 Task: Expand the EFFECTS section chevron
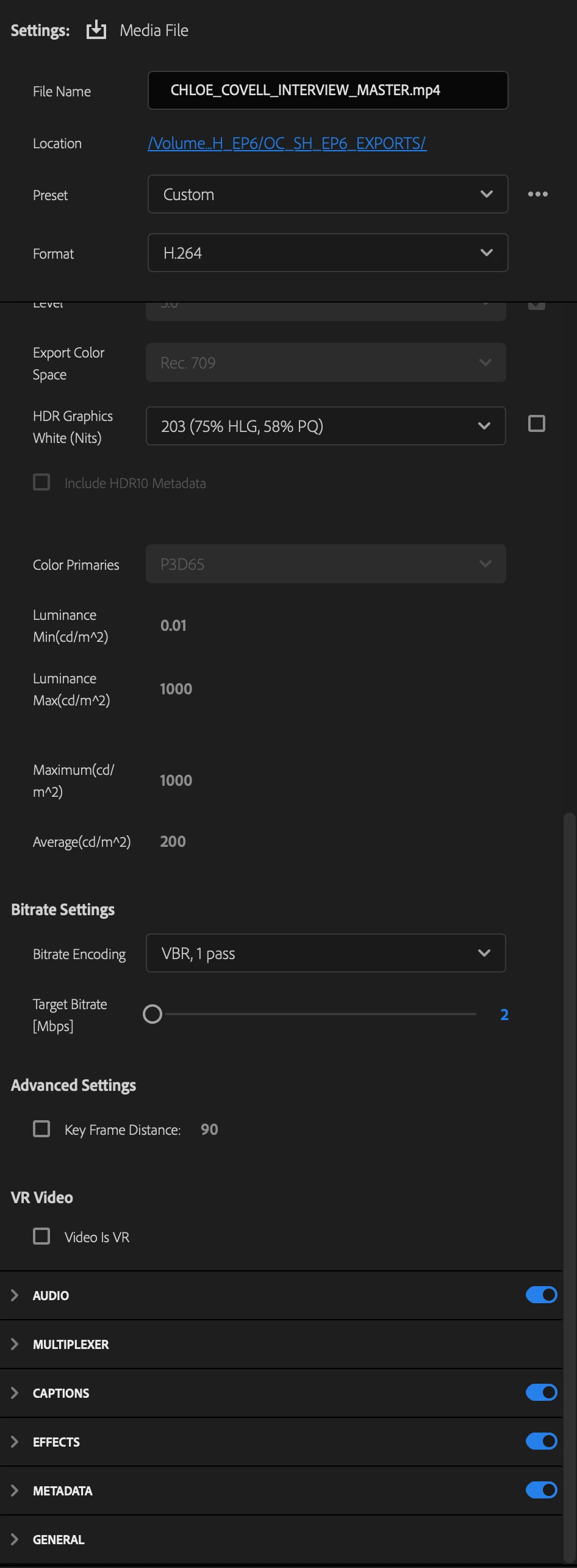15,1442
